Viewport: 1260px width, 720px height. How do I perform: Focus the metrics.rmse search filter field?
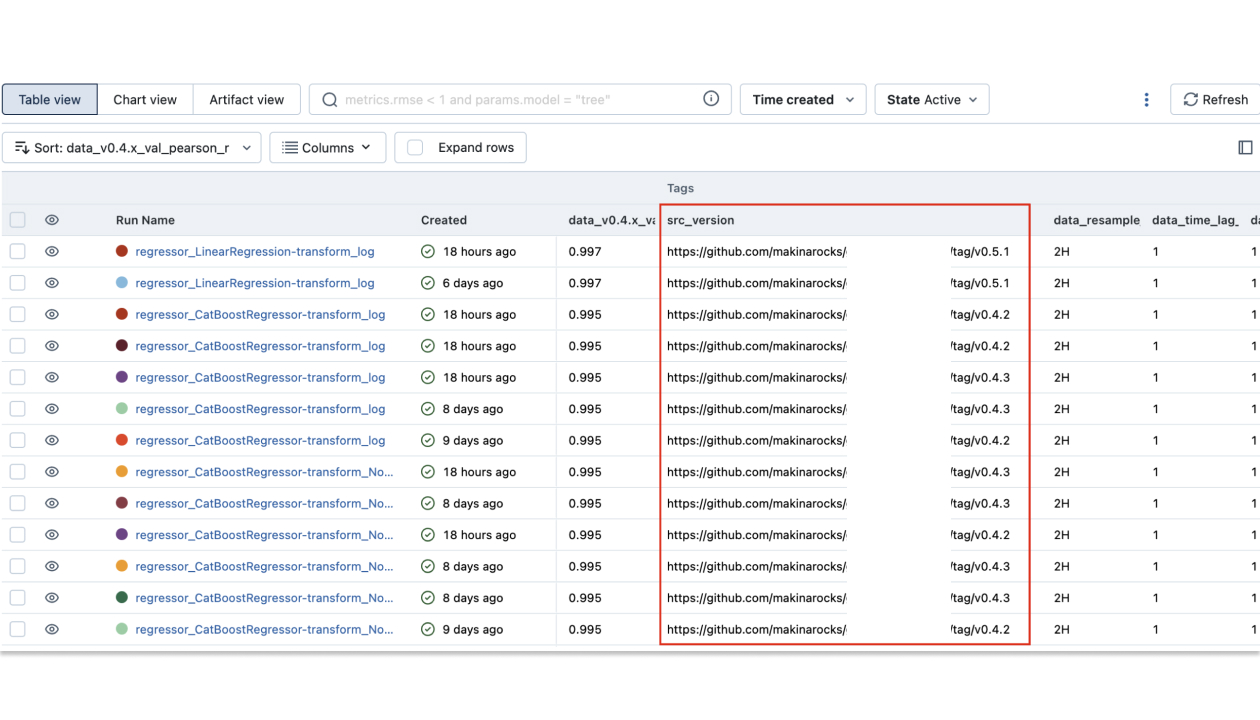520,100
